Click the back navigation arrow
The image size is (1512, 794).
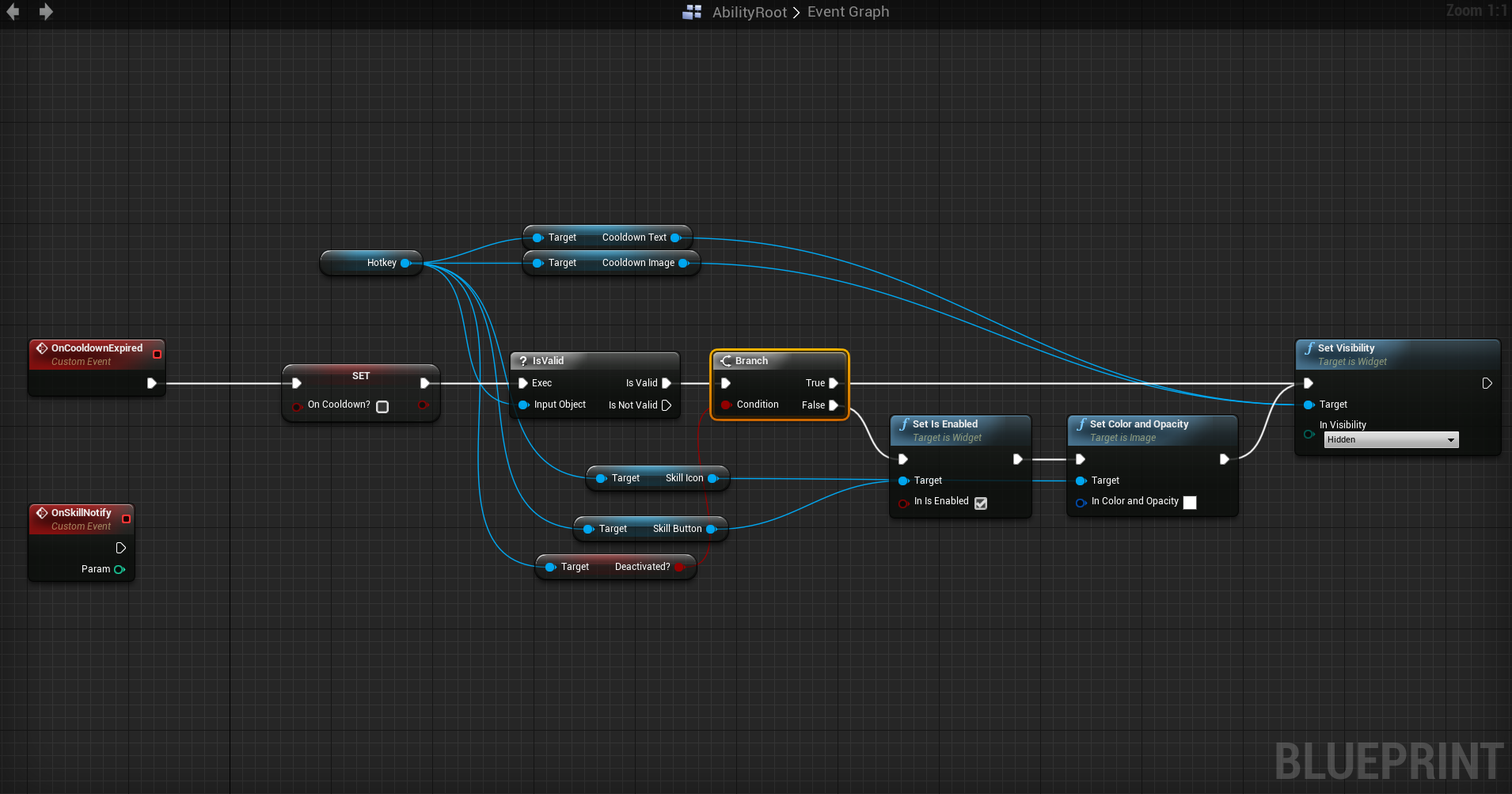click(x=13, y=12)
